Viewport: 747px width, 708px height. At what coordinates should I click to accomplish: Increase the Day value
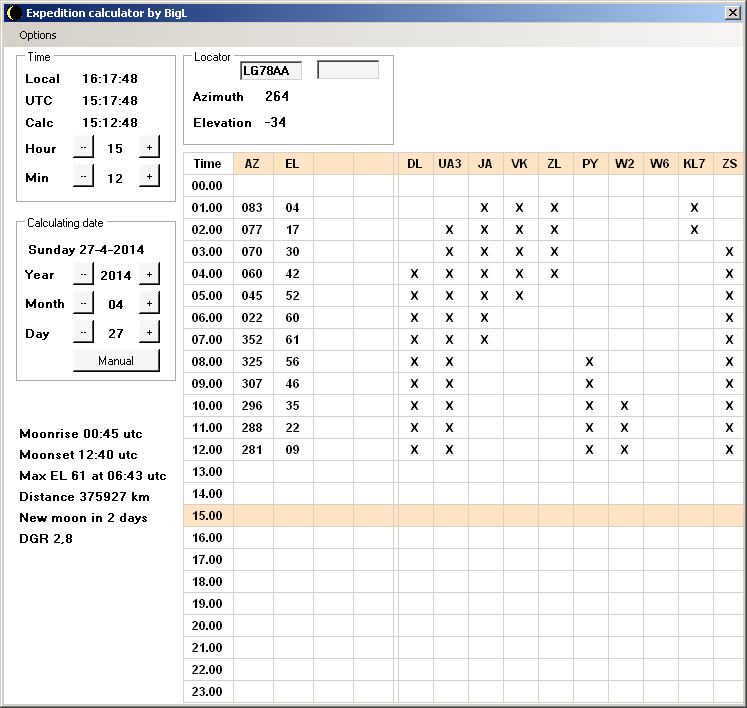149,333
